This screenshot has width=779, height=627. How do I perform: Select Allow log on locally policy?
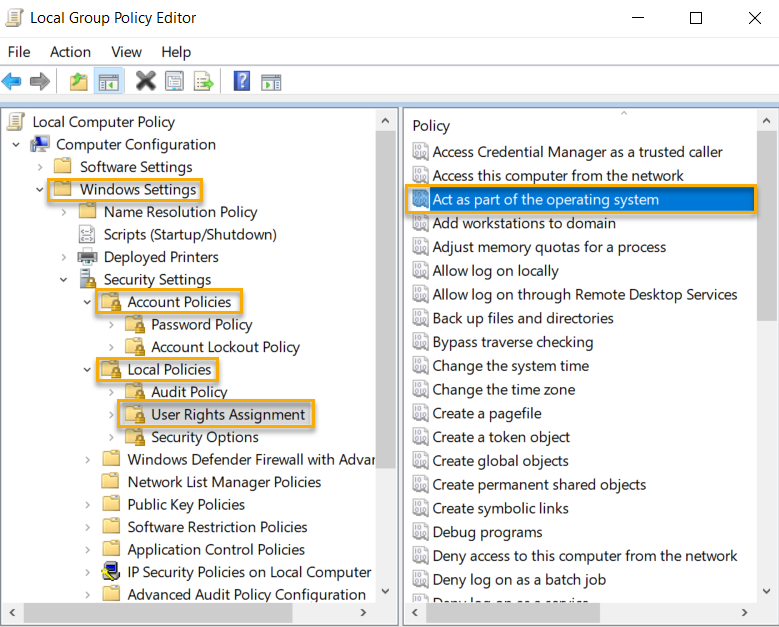(x=495, y=271)
